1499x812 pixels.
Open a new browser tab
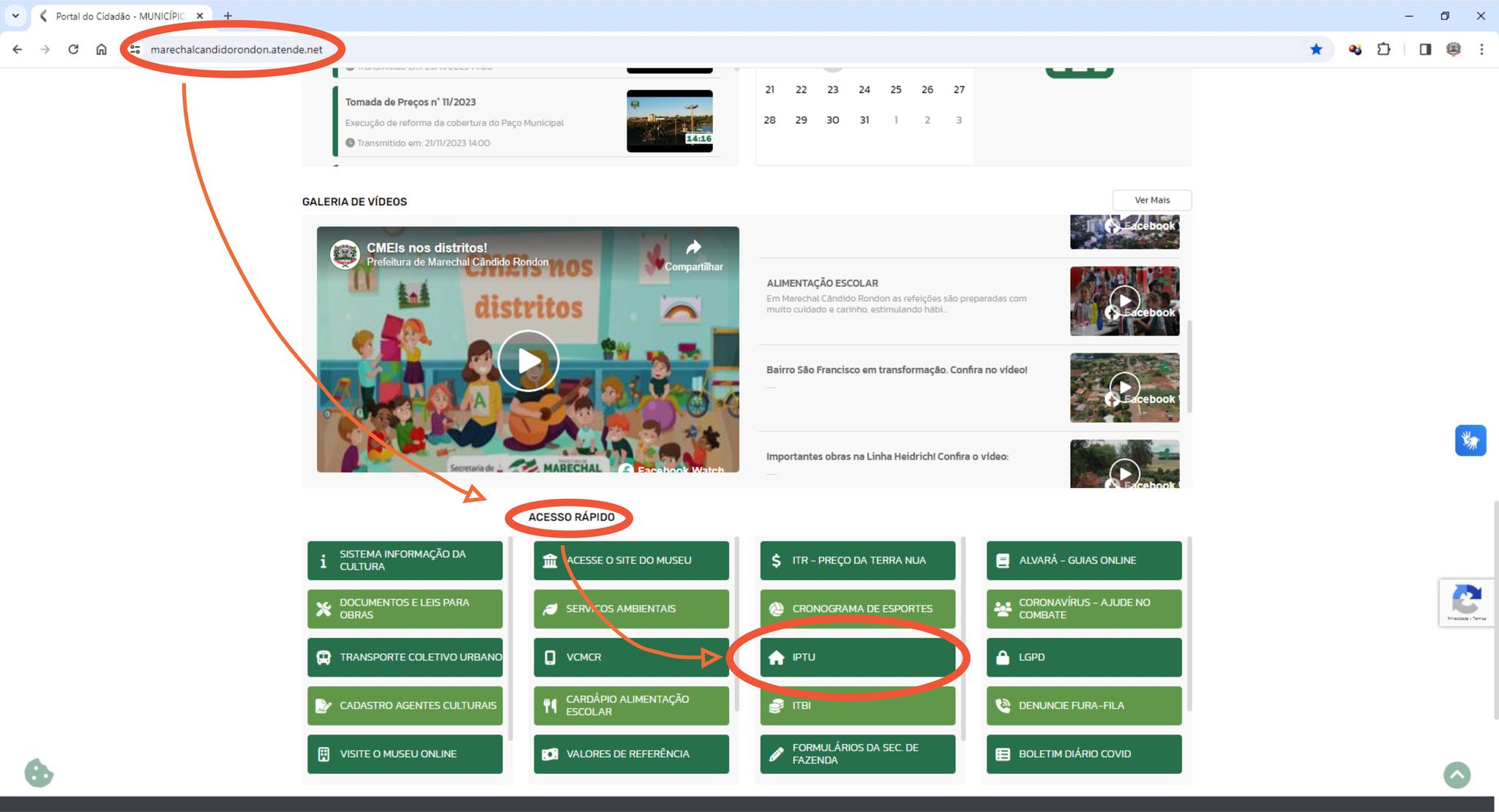click(228, 15)
